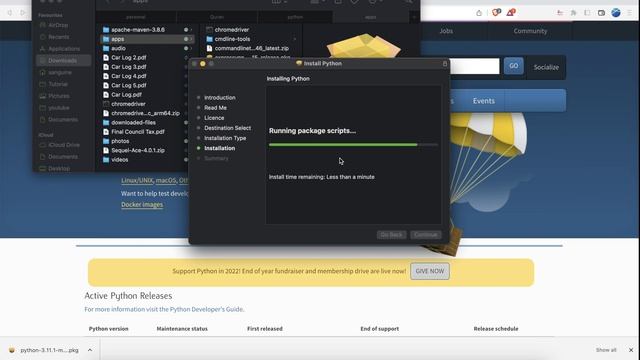This screenshot has width=640, height=360.
Task: Open the Community top navigation tab
Action: (x=530, y=31)
